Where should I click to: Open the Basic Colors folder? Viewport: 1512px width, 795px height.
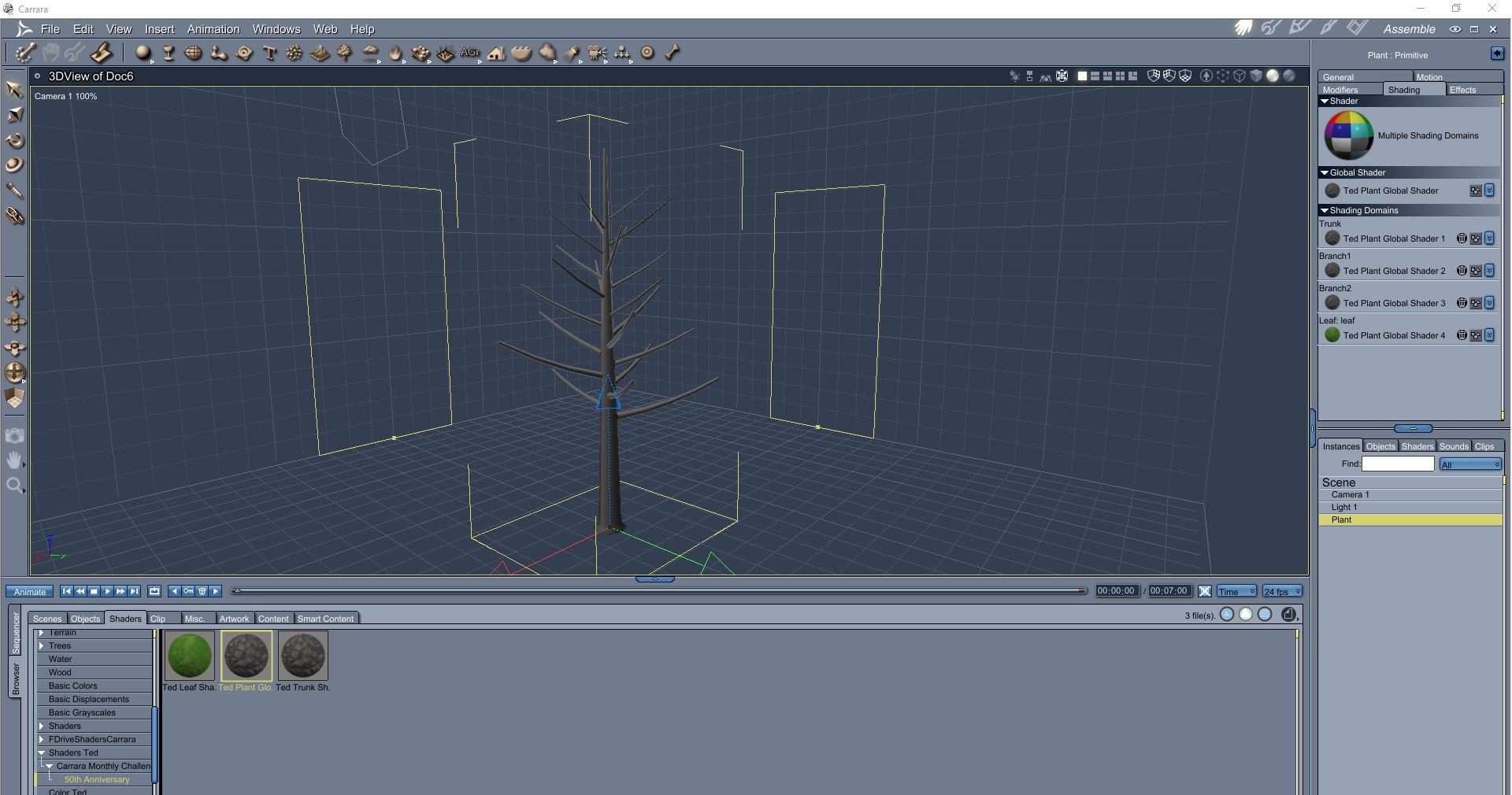tap(73, 686)
